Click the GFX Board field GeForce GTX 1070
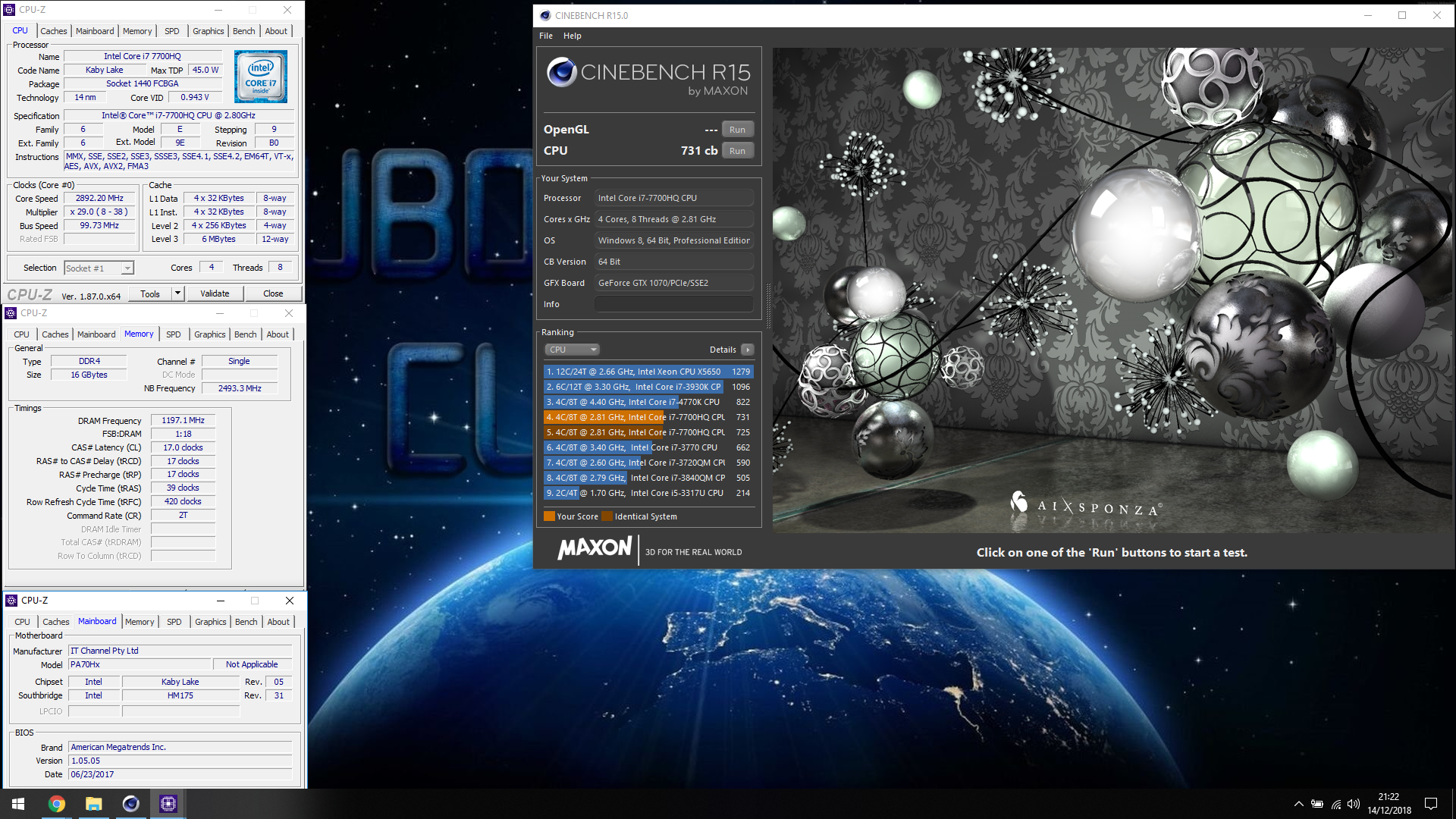This screenshot has width=1456, height=819. [x=674, y=283]
